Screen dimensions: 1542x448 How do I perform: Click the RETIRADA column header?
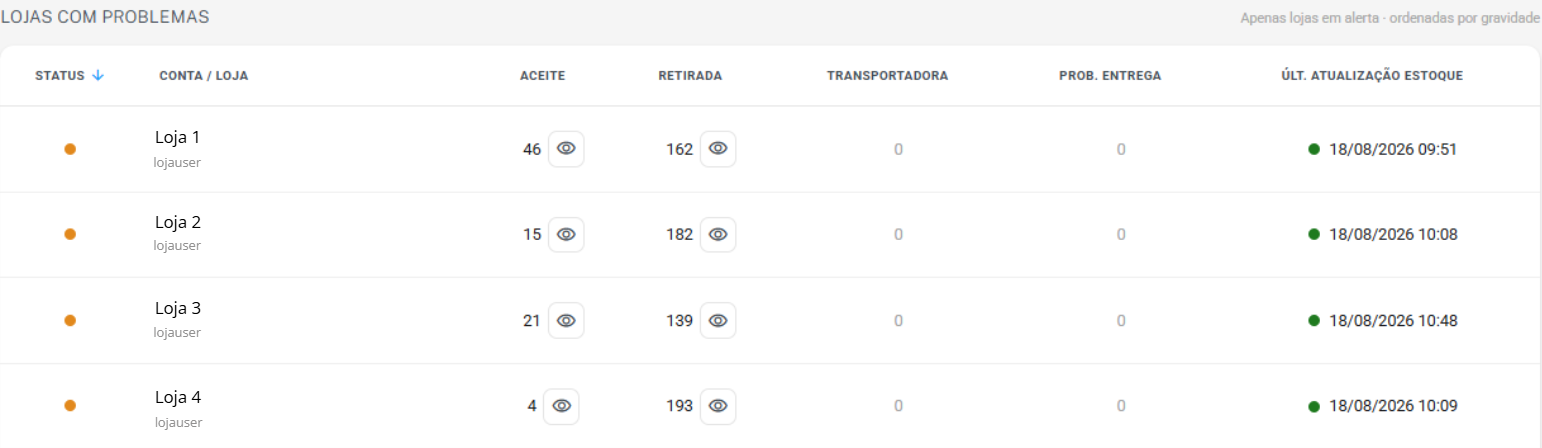(x=690, y=76)
